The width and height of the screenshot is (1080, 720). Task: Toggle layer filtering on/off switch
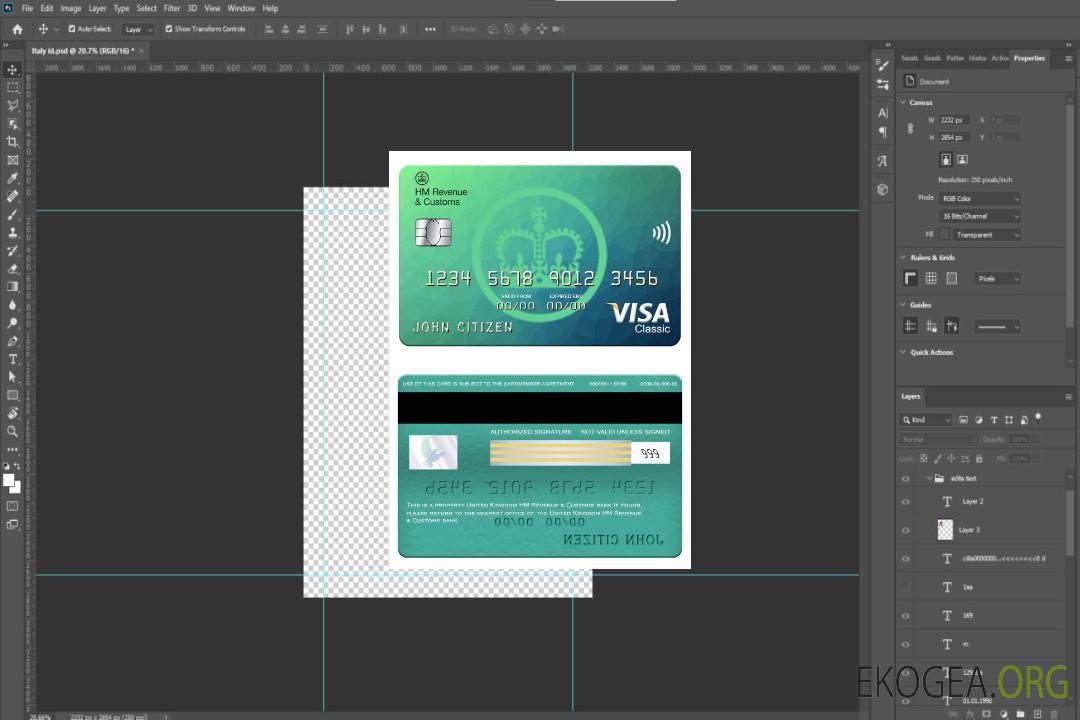(1038, 418)
